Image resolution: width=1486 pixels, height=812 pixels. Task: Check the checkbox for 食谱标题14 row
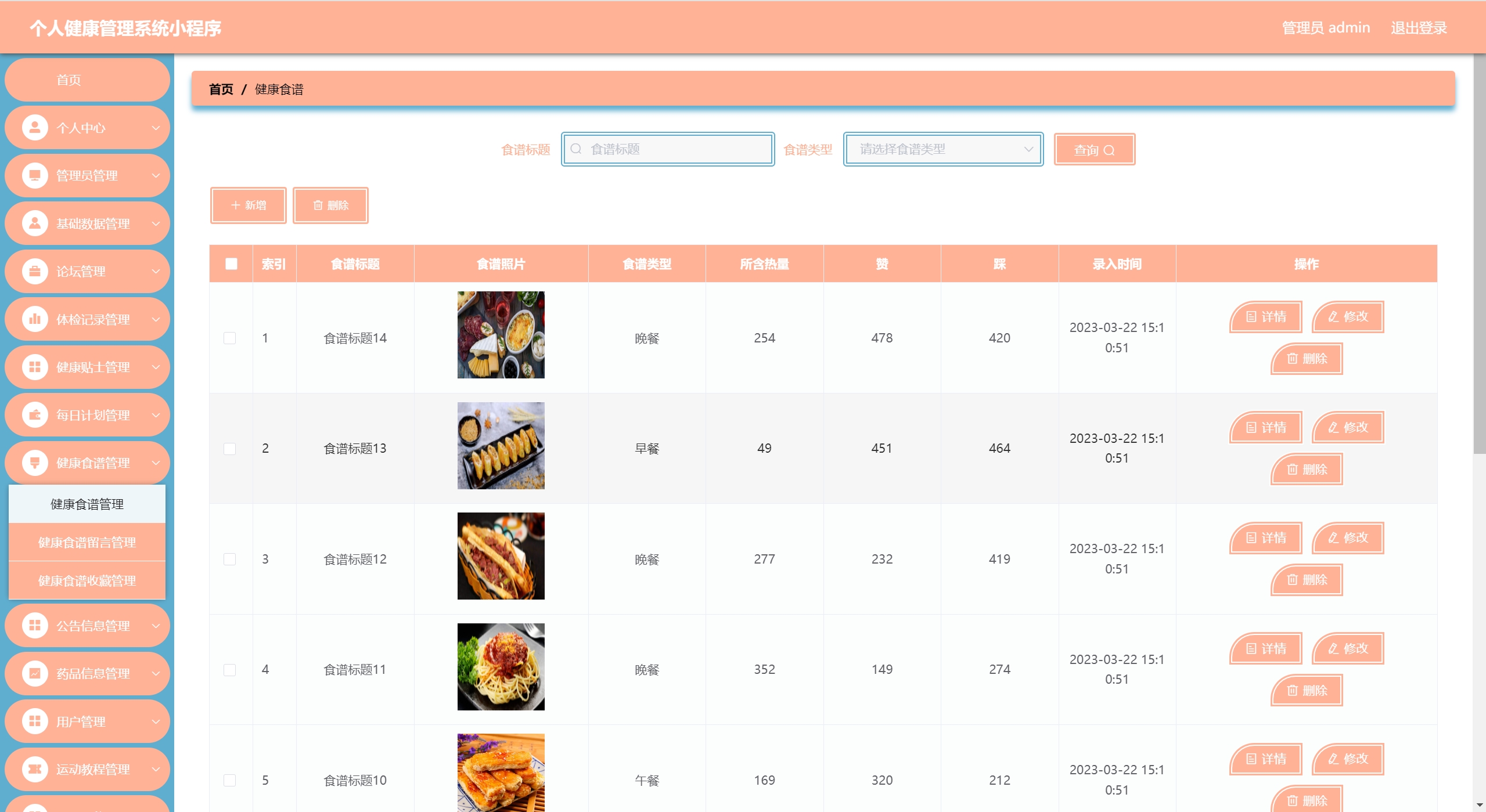tap(230, 338)
